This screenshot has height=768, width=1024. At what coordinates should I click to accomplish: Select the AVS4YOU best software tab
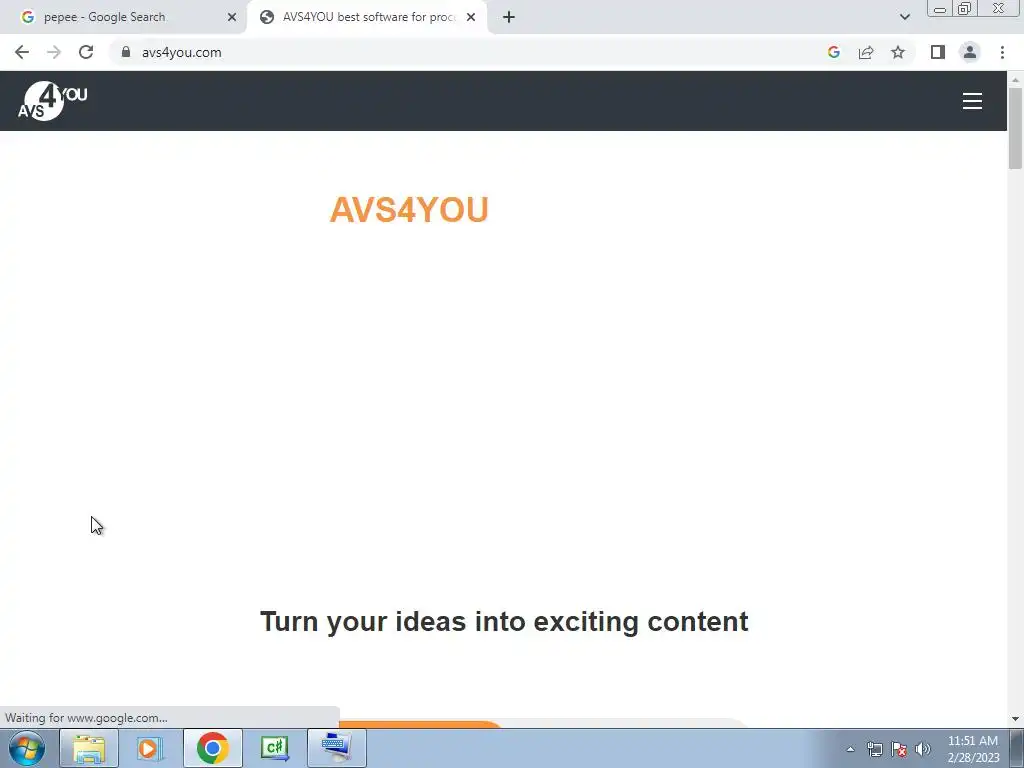tap(367, 17)
